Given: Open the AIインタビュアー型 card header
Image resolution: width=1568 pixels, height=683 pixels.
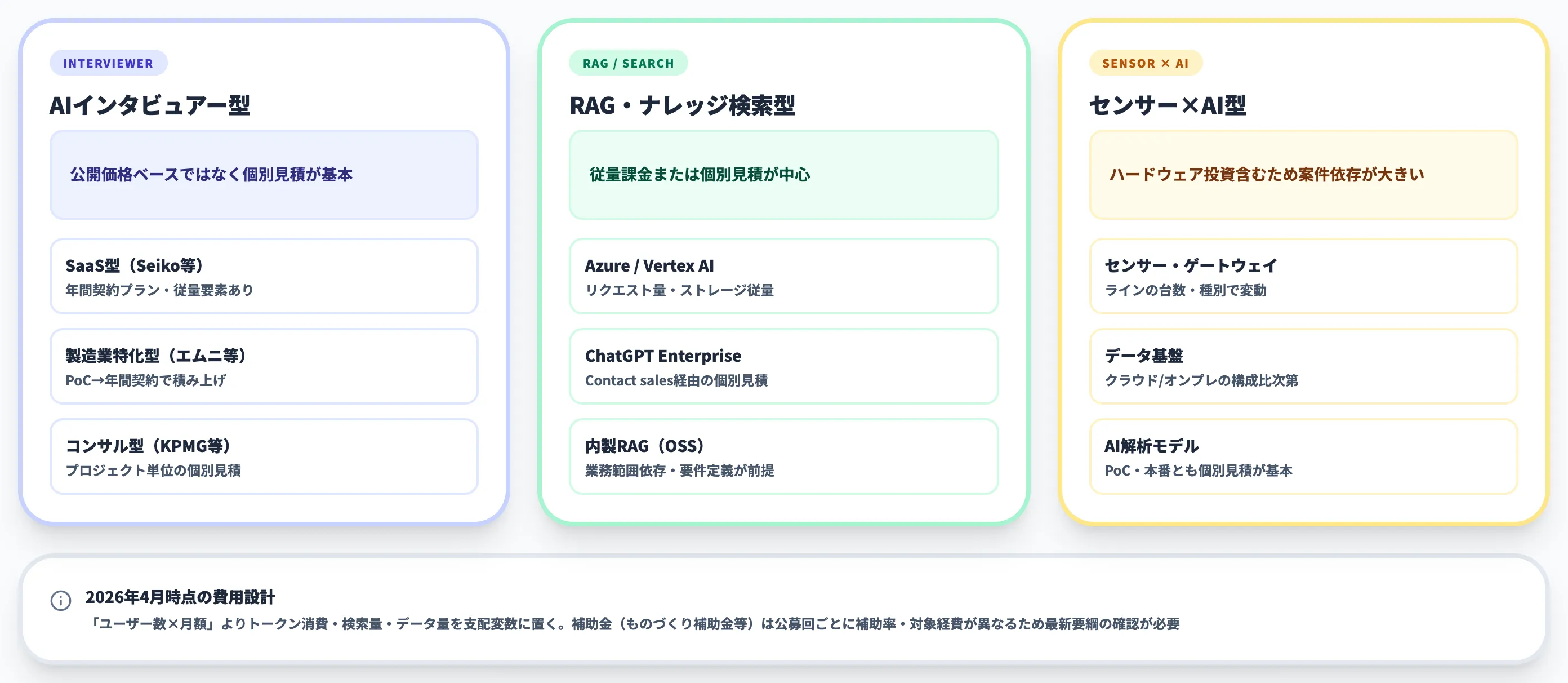Looking at the screenshot, I should point(152,105).
